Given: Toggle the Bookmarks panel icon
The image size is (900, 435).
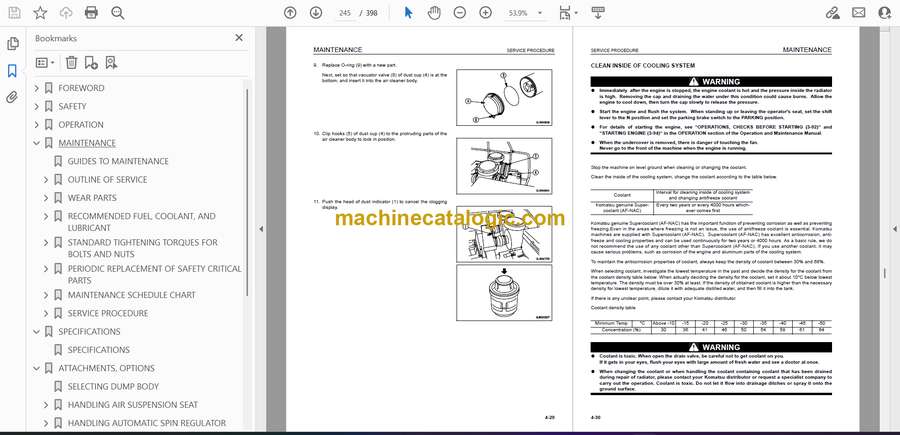Looking at the screenshot, I should [13, 71].
